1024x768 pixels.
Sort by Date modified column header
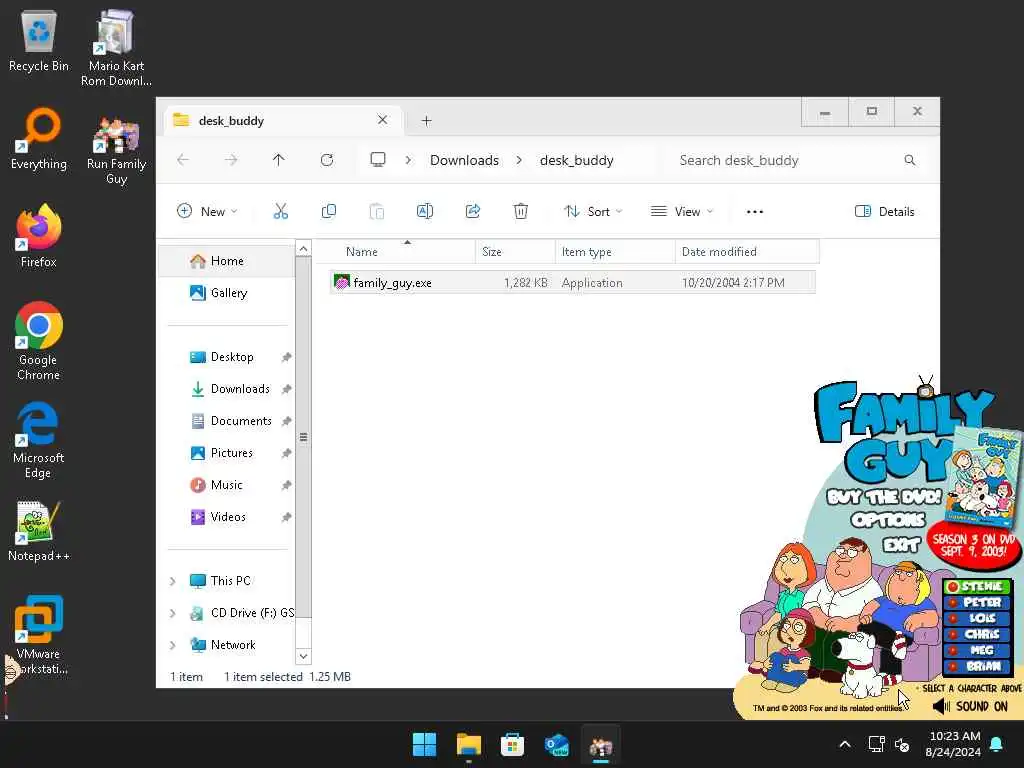coord(746,251)
